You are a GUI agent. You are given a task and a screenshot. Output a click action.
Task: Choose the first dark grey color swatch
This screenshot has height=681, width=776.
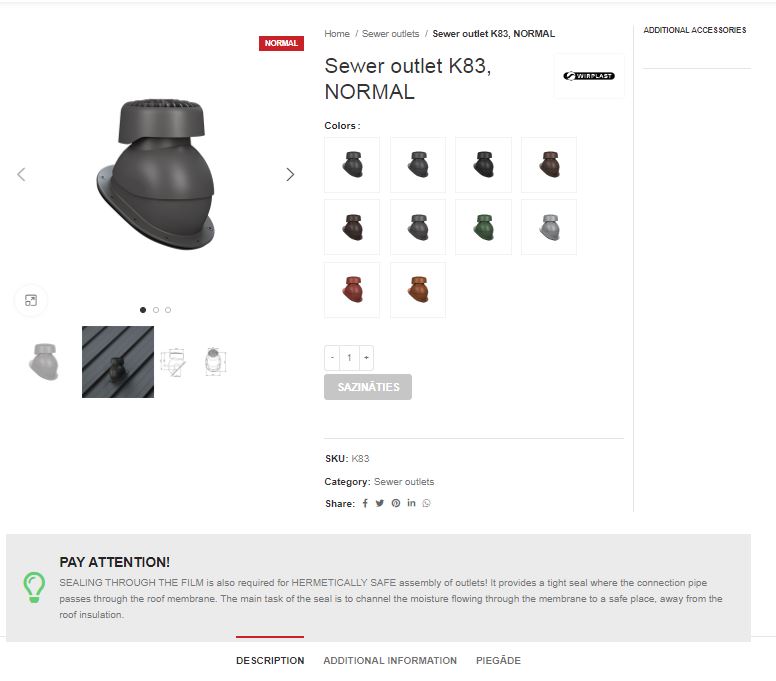[x=352, y=165]
